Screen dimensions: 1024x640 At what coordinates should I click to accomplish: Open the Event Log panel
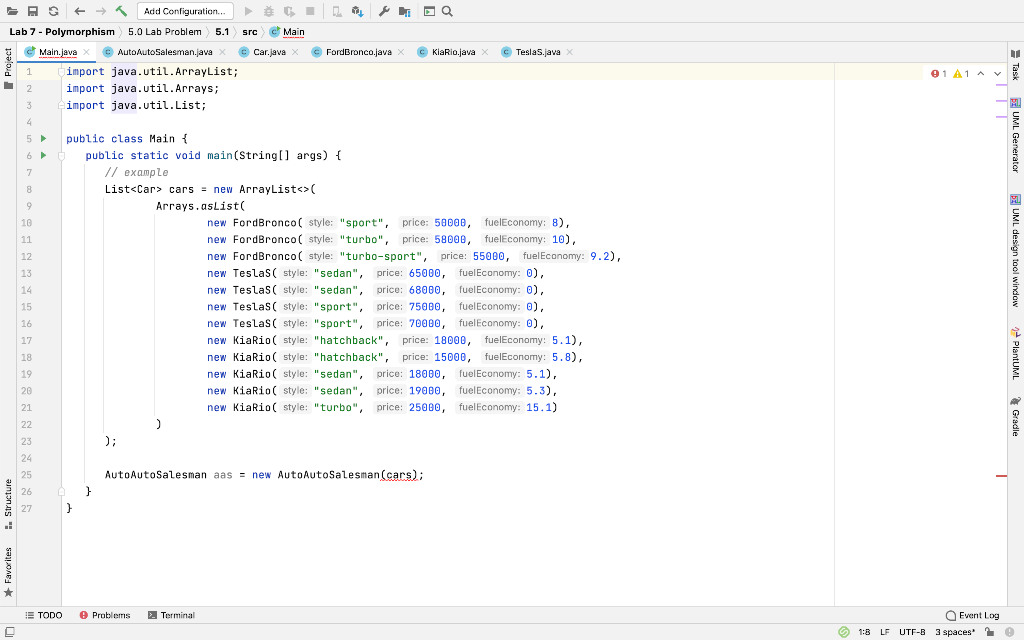[971, 615]
